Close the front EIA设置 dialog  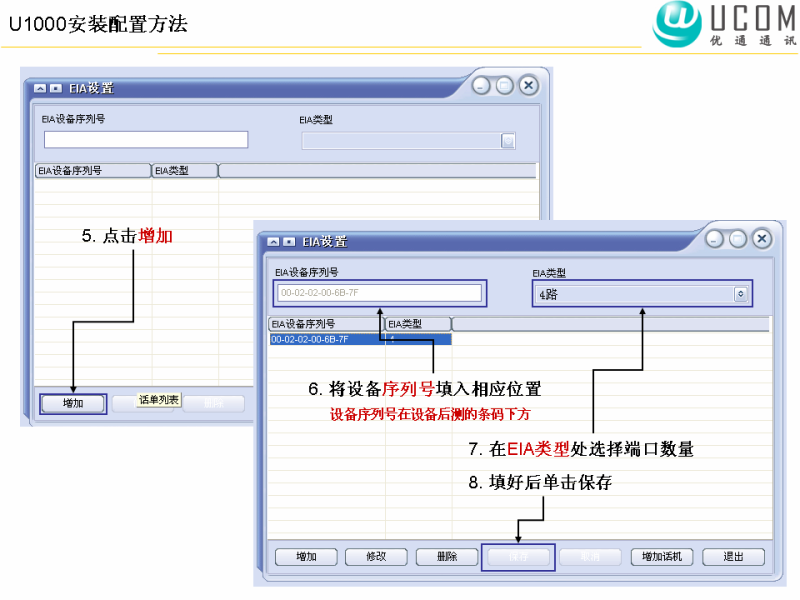(x=762, y=239)
